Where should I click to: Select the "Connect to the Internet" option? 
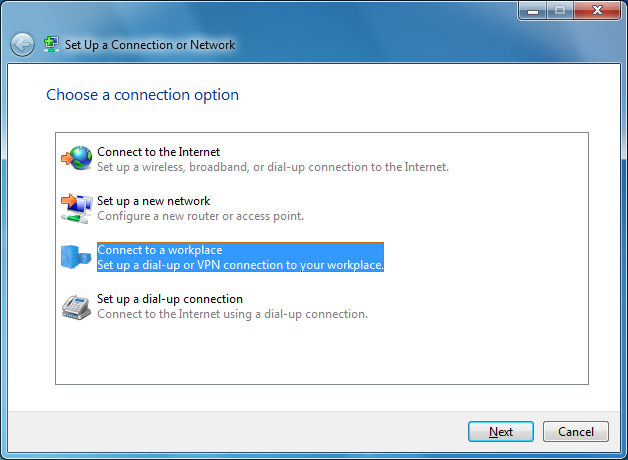[x=158, y=152]
